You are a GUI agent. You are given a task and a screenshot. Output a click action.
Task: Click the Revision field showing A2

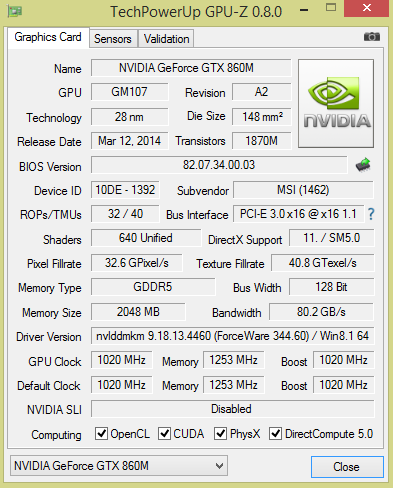point(262,92)
